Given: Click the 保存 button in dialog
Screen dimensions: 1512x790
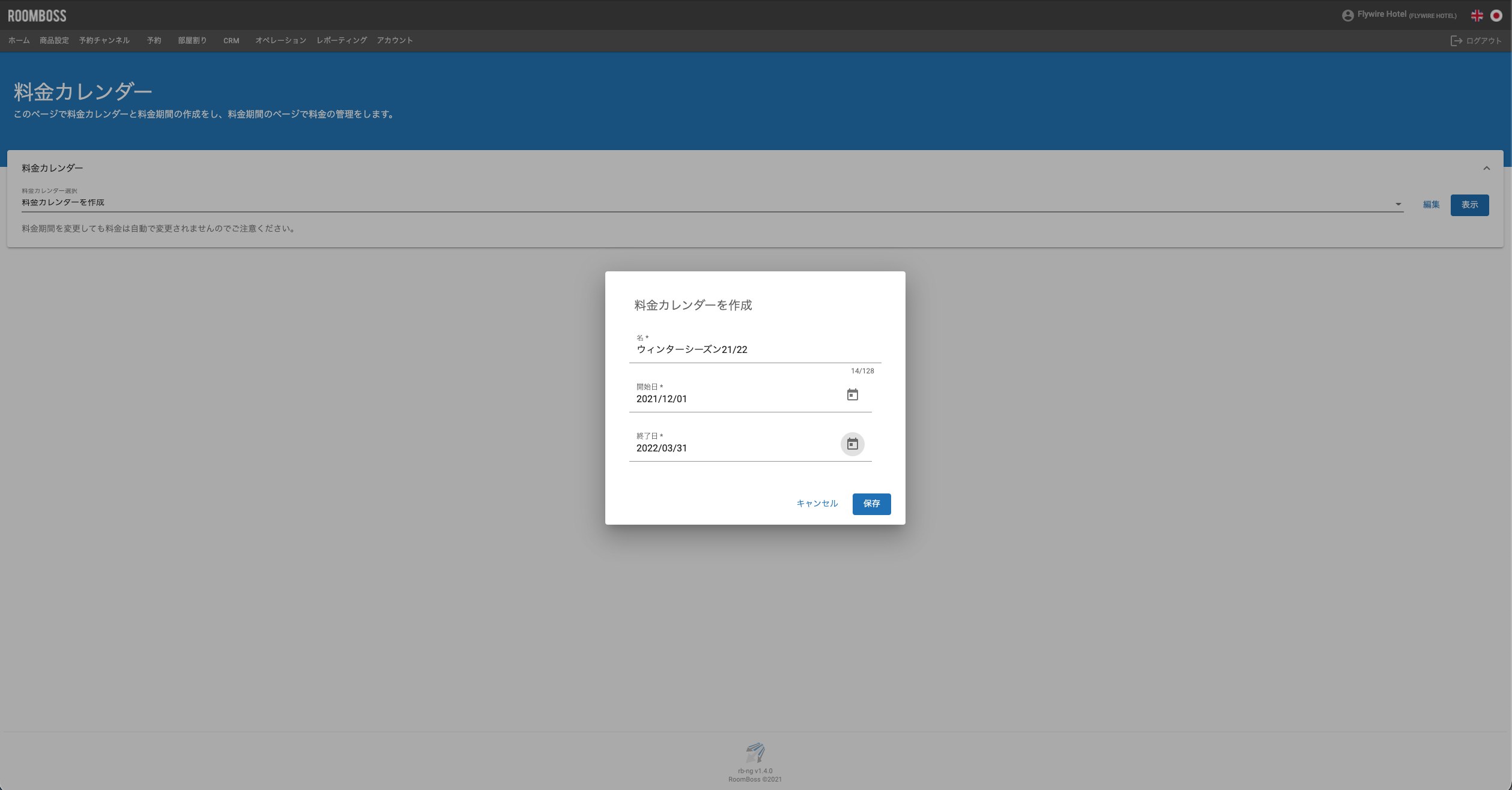Looking at the screenshot, I should point(871,504).
